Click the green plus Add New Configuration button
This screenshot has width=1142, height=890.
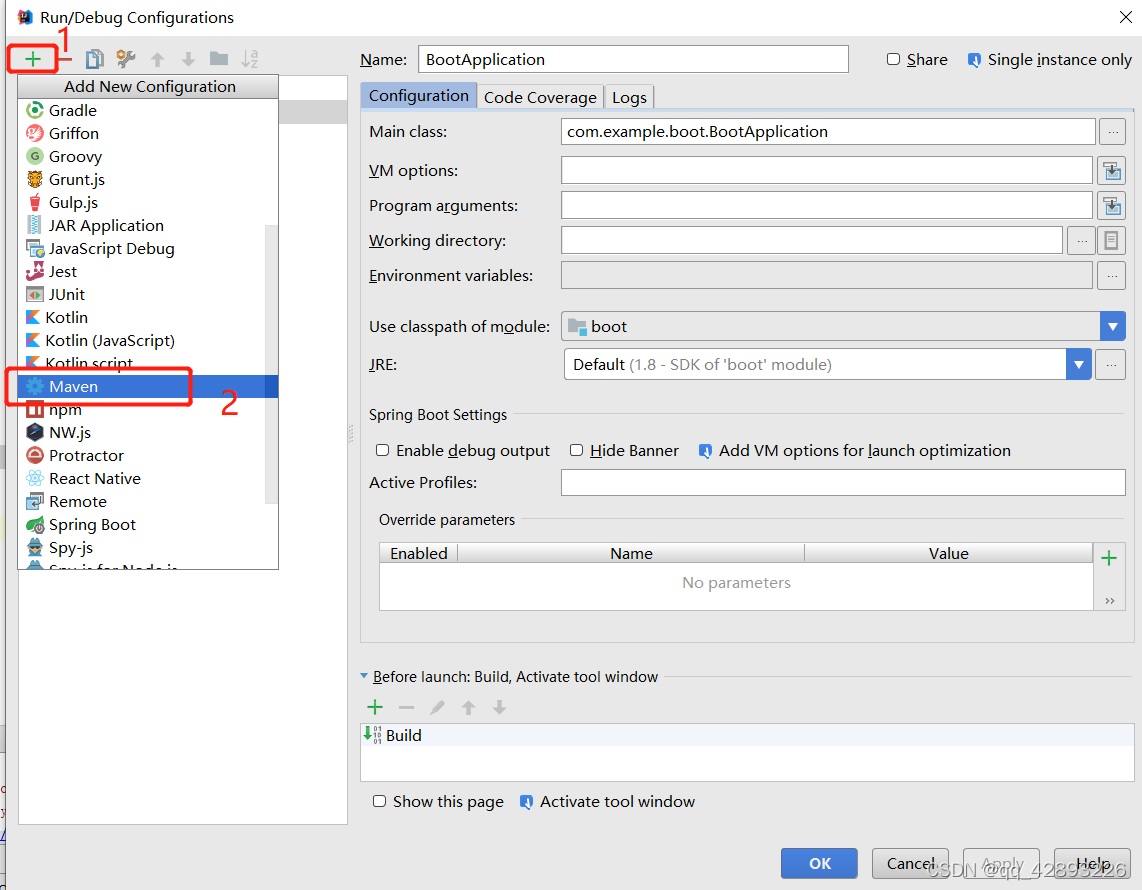[33, 59]
